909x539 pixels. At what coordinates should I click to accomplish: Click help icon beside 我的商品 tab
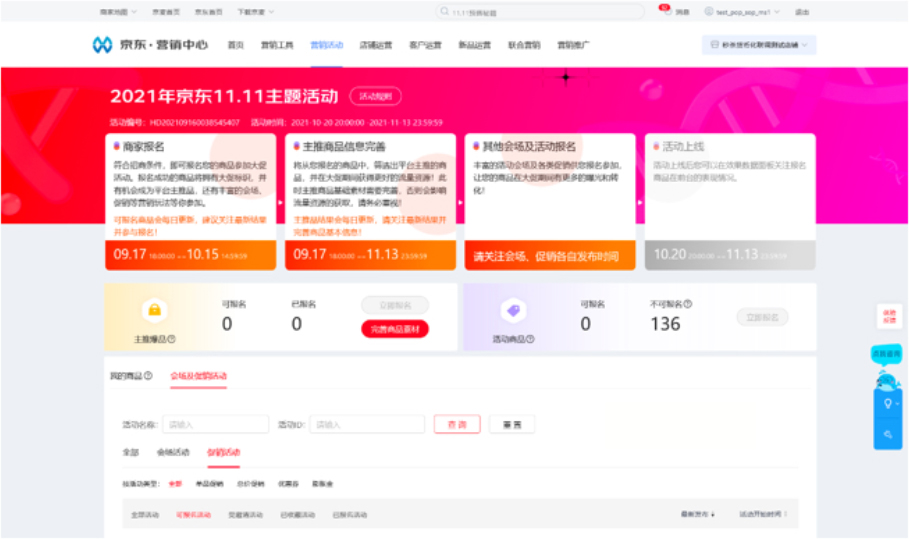click(x=148, y=376)
